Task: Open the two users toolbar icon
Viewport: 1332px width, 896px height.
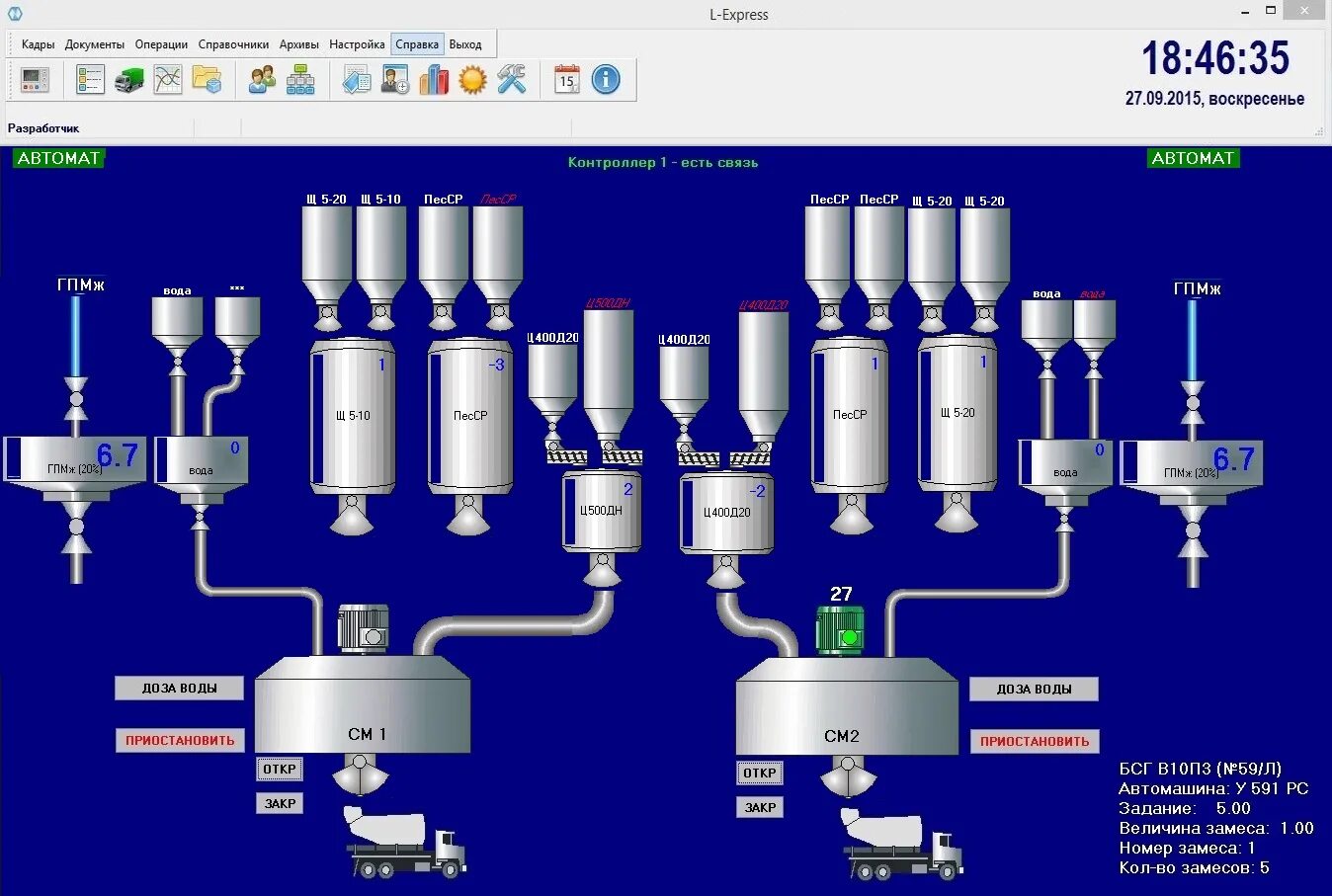Action: coord(262,80)
